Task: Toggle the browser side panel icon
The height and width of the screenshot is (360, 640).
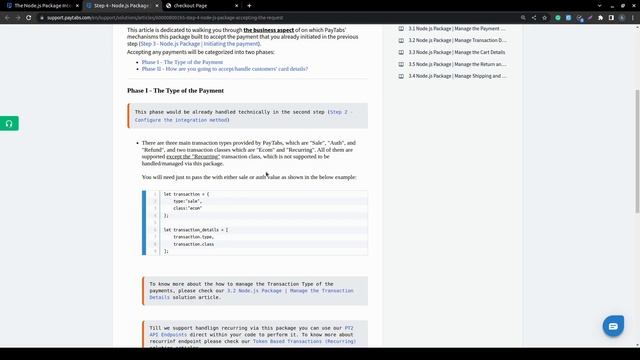Action: [611, 18]
